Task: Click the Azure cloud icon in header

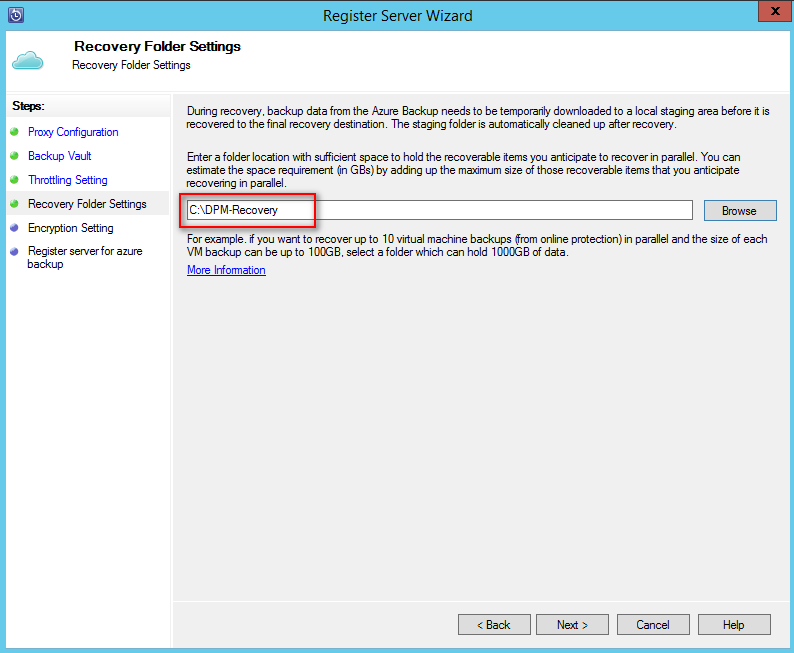Action: pyautogui.click(x=28, y=60)
